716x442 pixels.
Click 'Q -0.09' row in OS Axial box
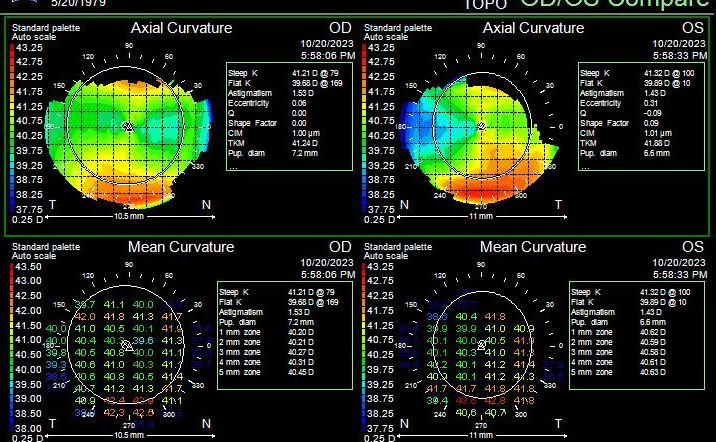coord(619,113)
